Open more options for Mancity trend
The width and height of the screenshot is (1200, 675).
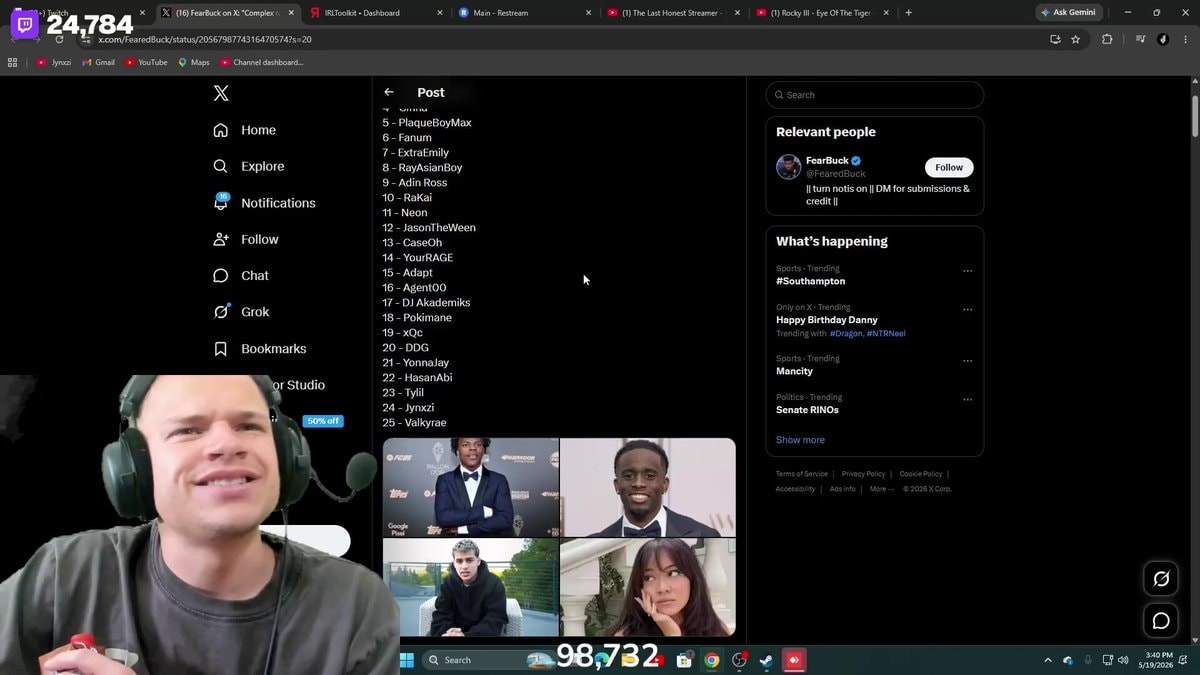(967, 361)
